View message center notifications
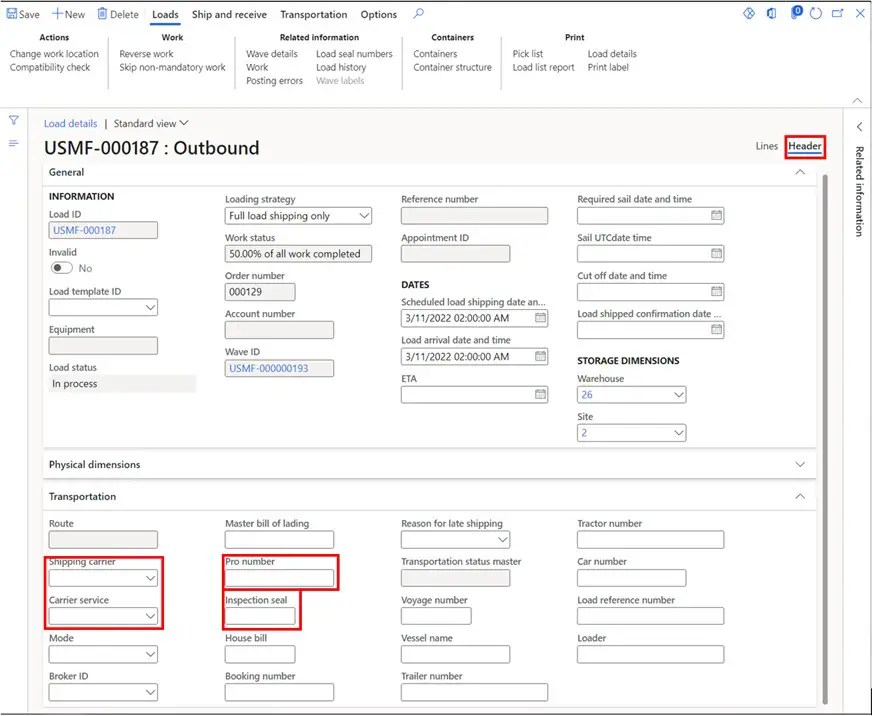The width and height of the screenshot is (872, 716). (797, 13)
